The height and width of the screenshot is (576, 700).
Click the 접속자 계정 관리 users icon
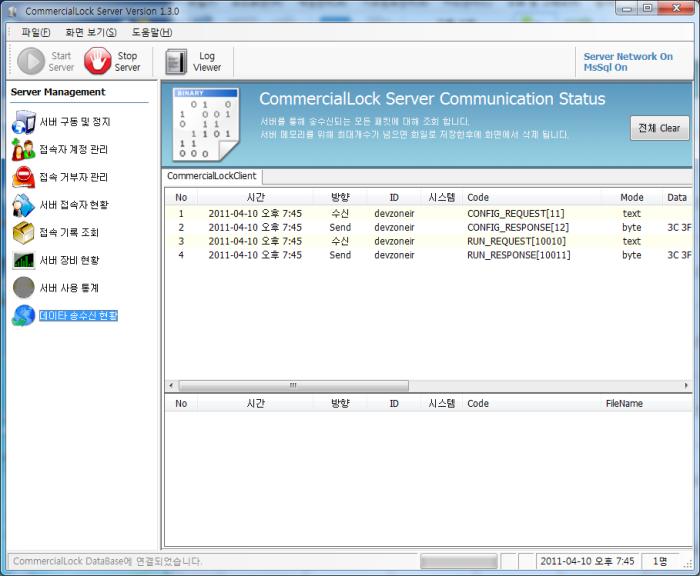(23, 150)
